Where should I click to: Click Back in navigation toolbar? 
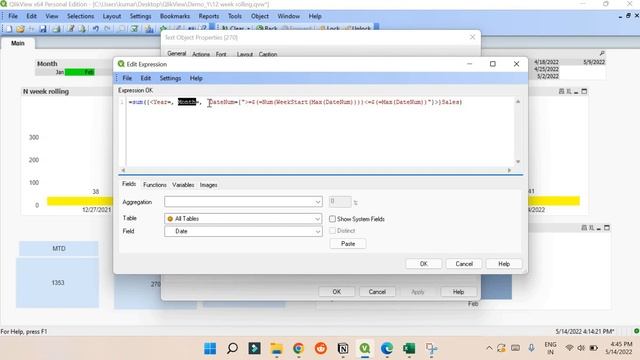tap(267, 29)
